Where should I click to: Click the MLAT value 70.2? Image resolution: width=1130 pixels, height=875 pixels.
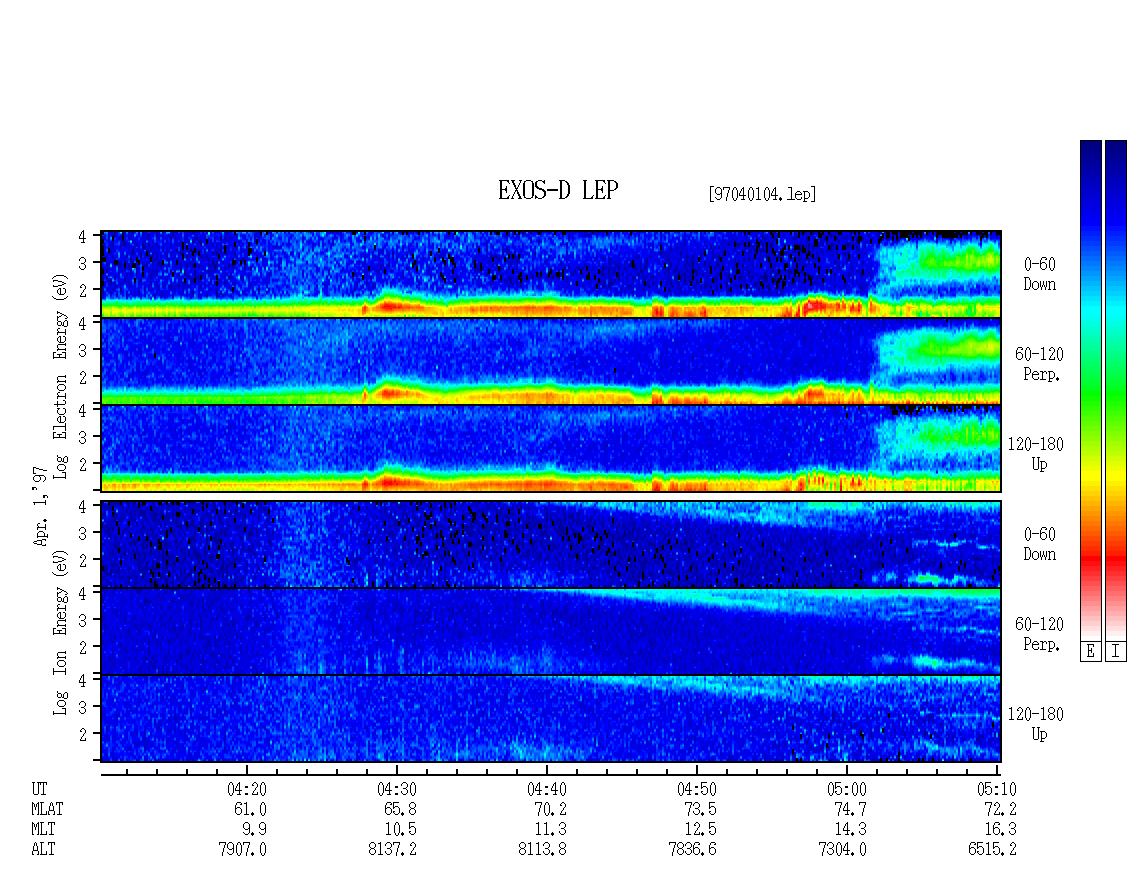coord(551,809)
